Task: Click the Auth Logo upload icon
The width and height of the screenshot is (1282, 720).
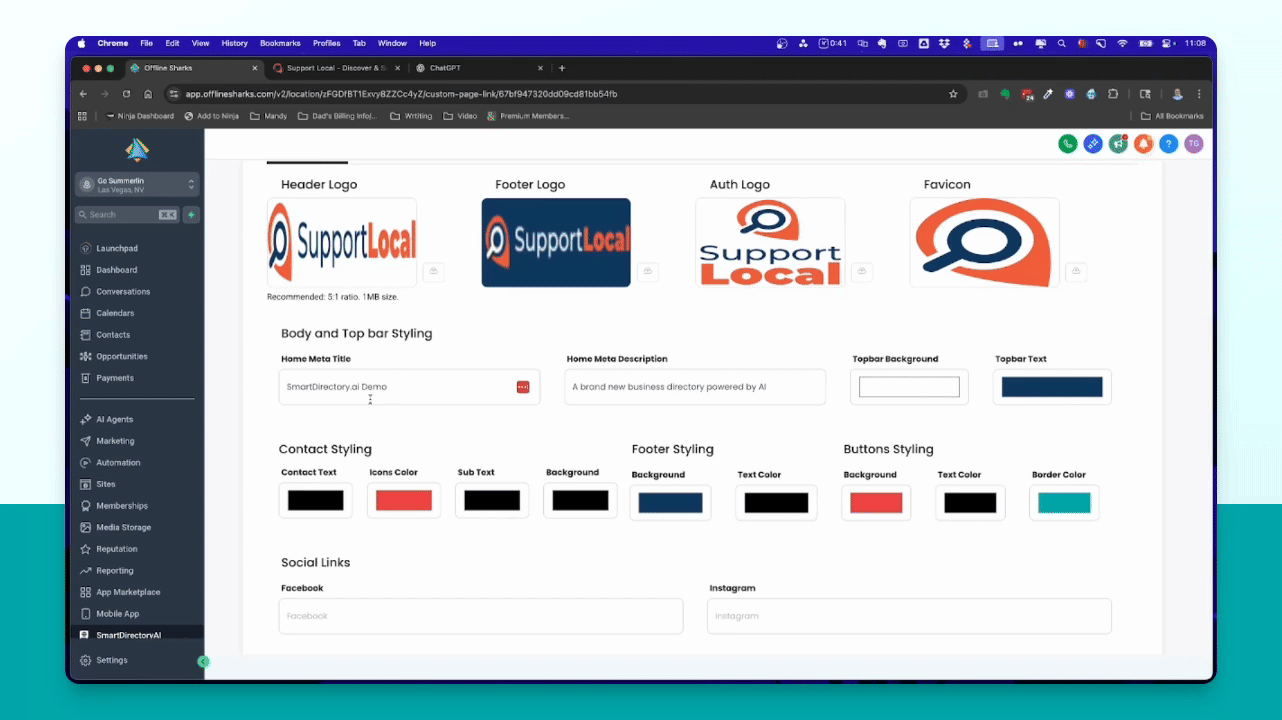Action: point(862,271)
